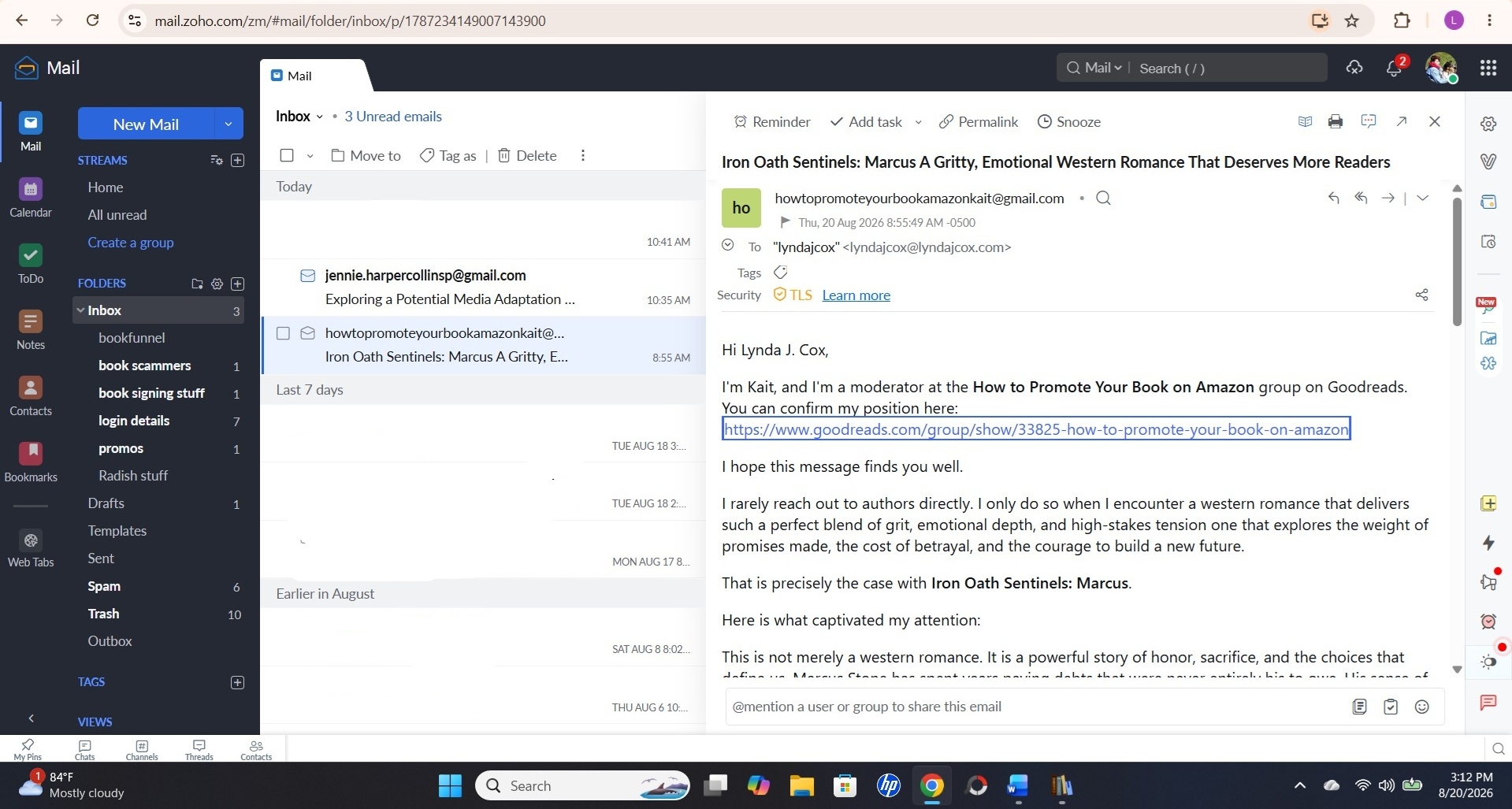This screenshot has width=1512, height=809.
Task: Click the Delete button in list toolbar
Action: [527, 156]
